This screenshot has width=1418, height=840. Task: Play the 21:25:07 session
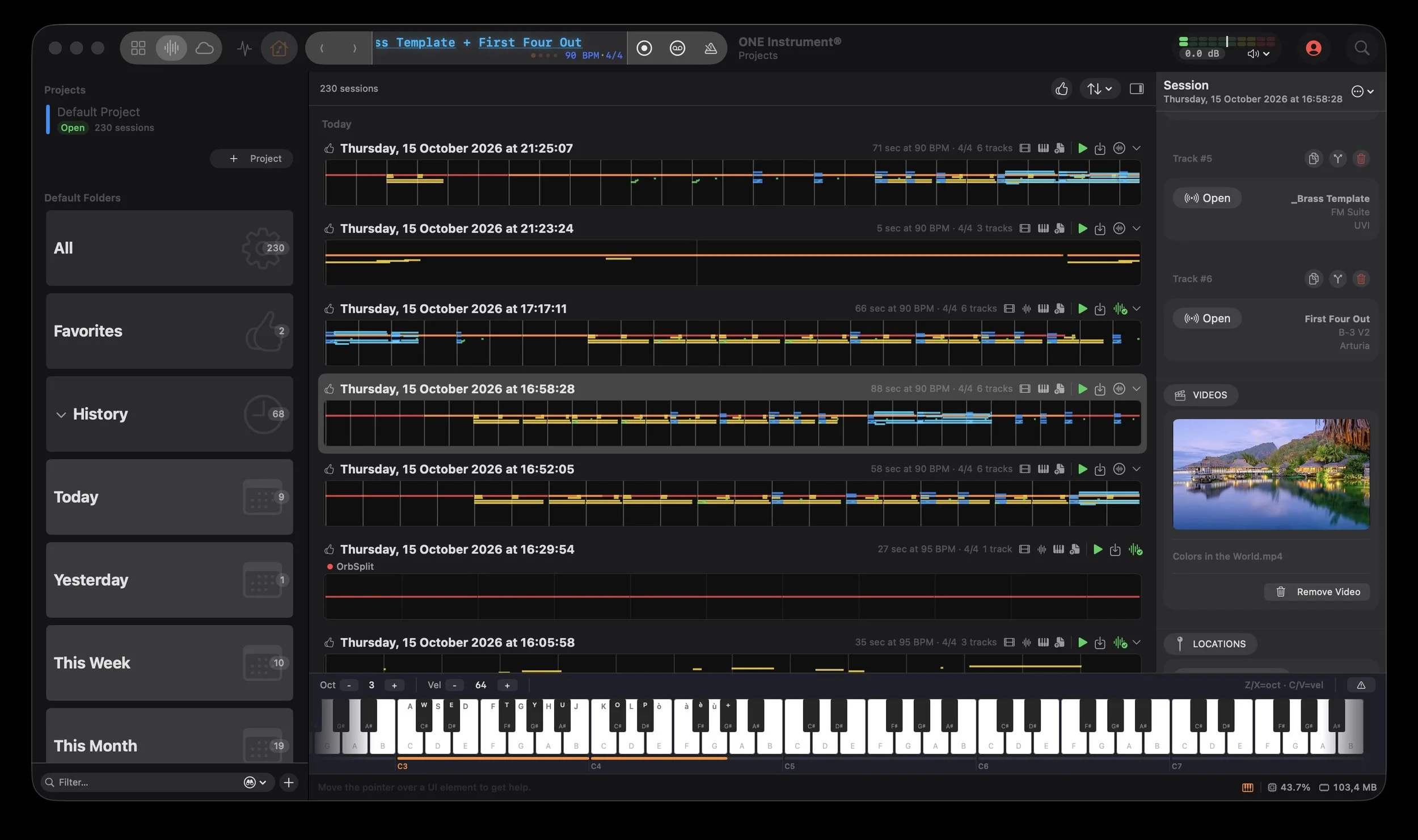pyautogui.click(x=1082, y=149)
